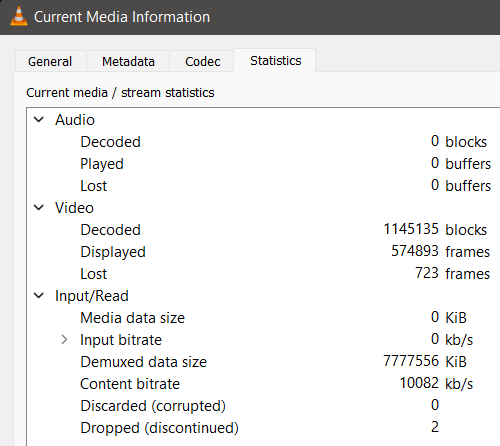Switch to the Codec tab
Viewport: 500px width, 446px height.
(202, 61)
